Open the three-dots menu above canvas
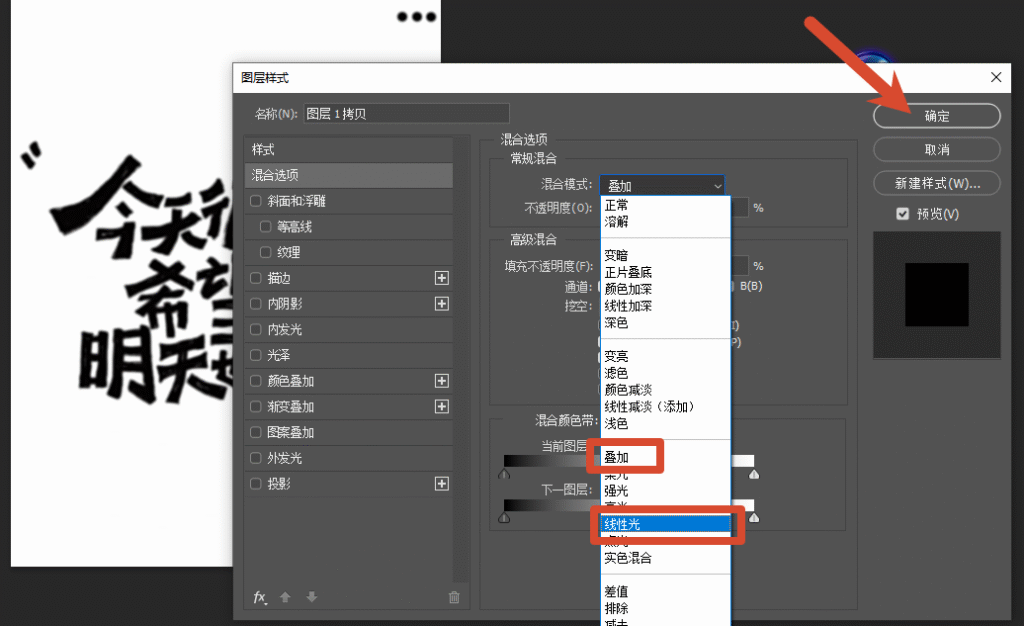Screen dimensions: 1024x626 coord(416,17)
